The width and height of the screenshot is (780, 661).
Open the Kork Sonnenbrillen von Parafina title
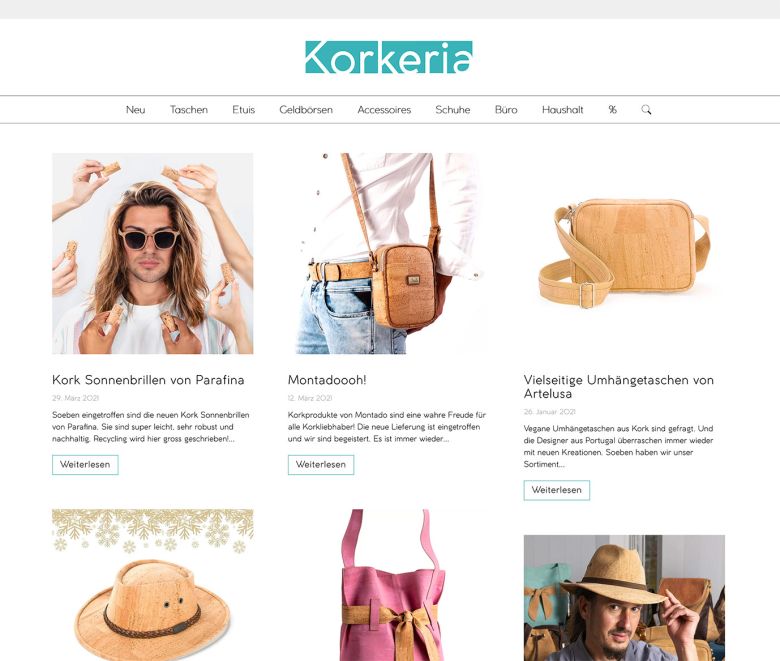coord(148,380)
